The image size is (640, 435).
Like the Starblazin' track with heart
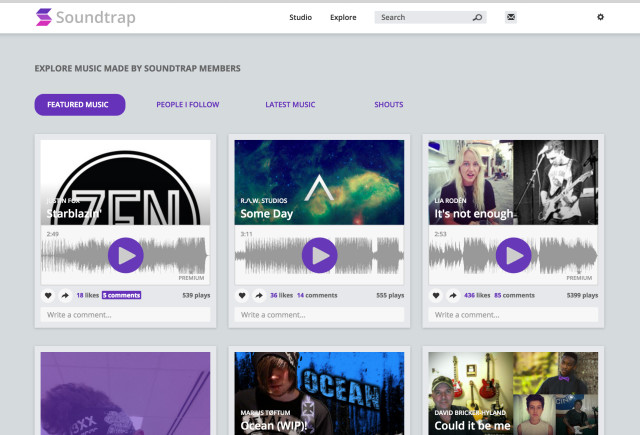(x=48, y=296)
